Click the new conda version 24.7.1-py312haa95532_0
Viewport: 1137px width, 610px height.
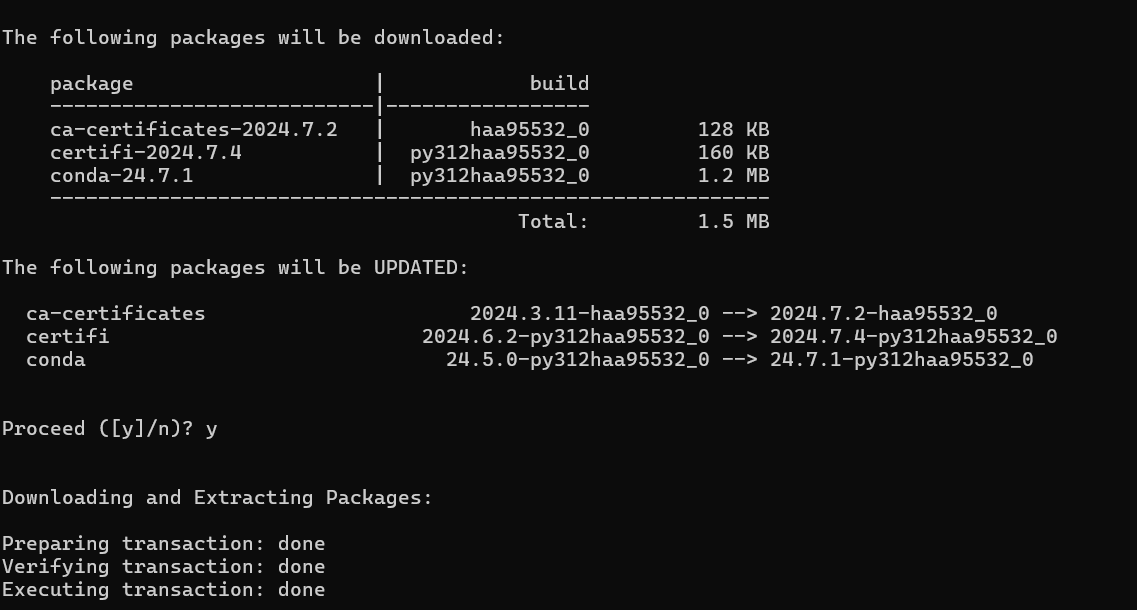pyautogui.click(x=901, y=359)
